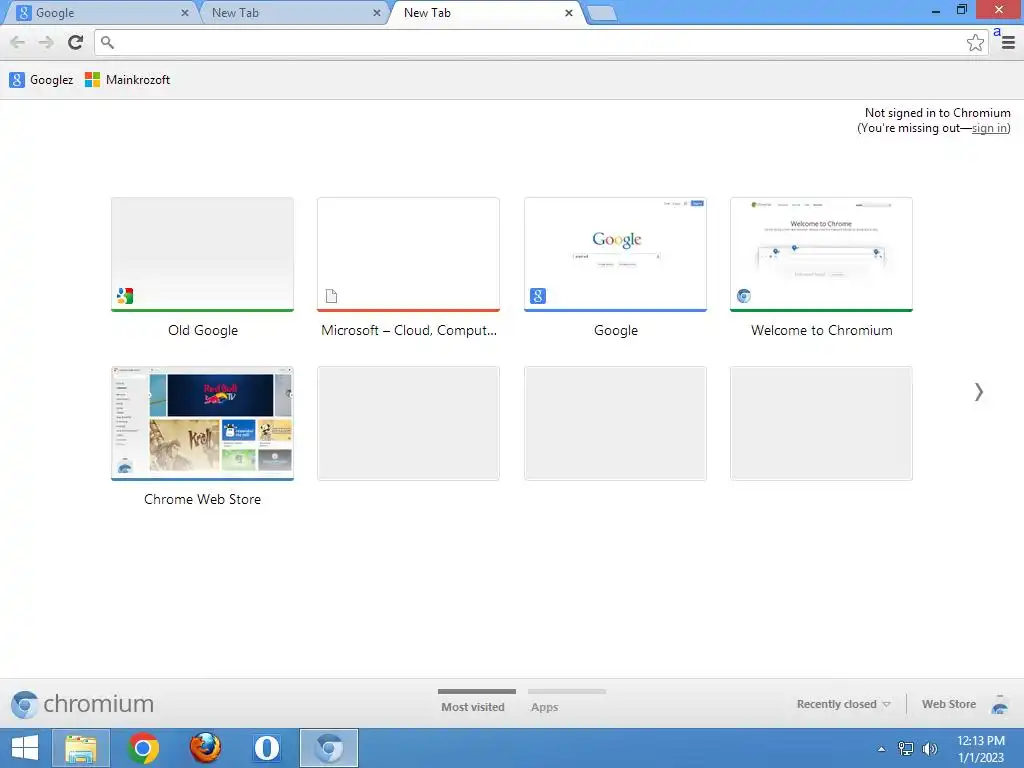This screenshot has width=1024, height=768.
Task: Open the Microsoft – Cloud thumbnail
Action: tap(408, 255)
